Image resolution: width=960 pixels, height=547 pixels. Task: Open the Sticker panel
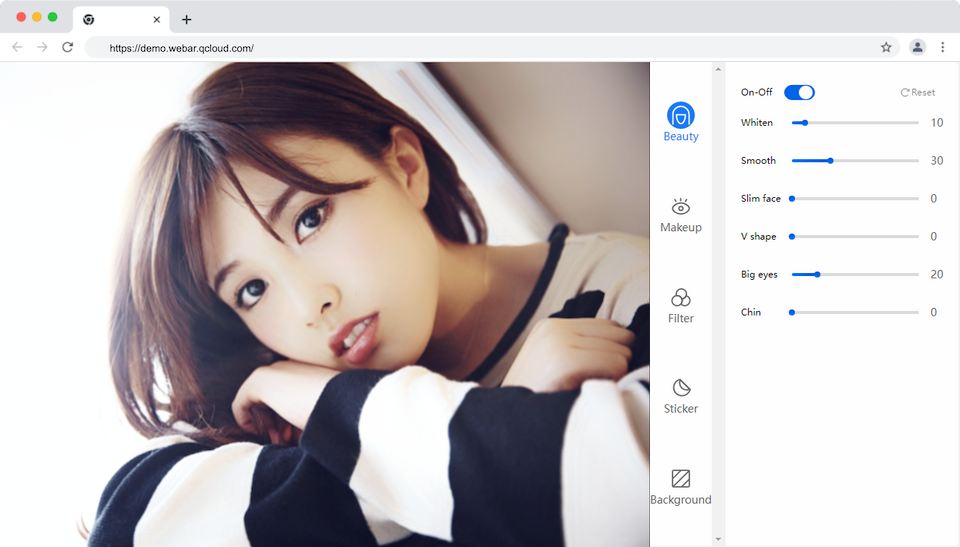click(x=681, y=388)
